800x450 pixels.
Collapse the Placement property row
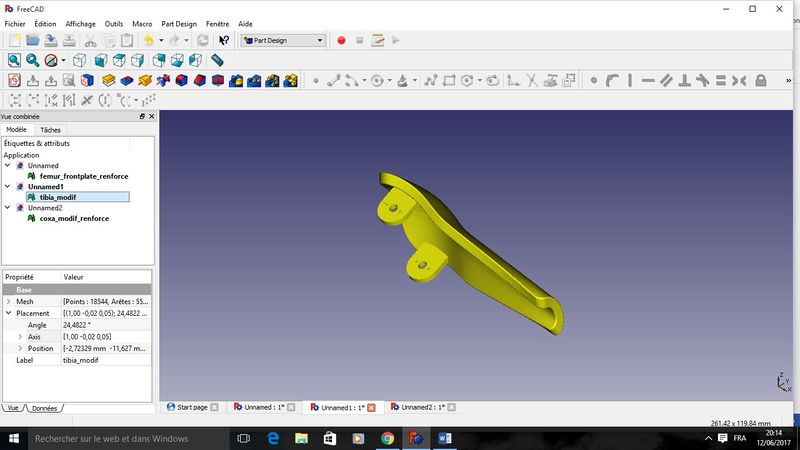coord(9,313)
